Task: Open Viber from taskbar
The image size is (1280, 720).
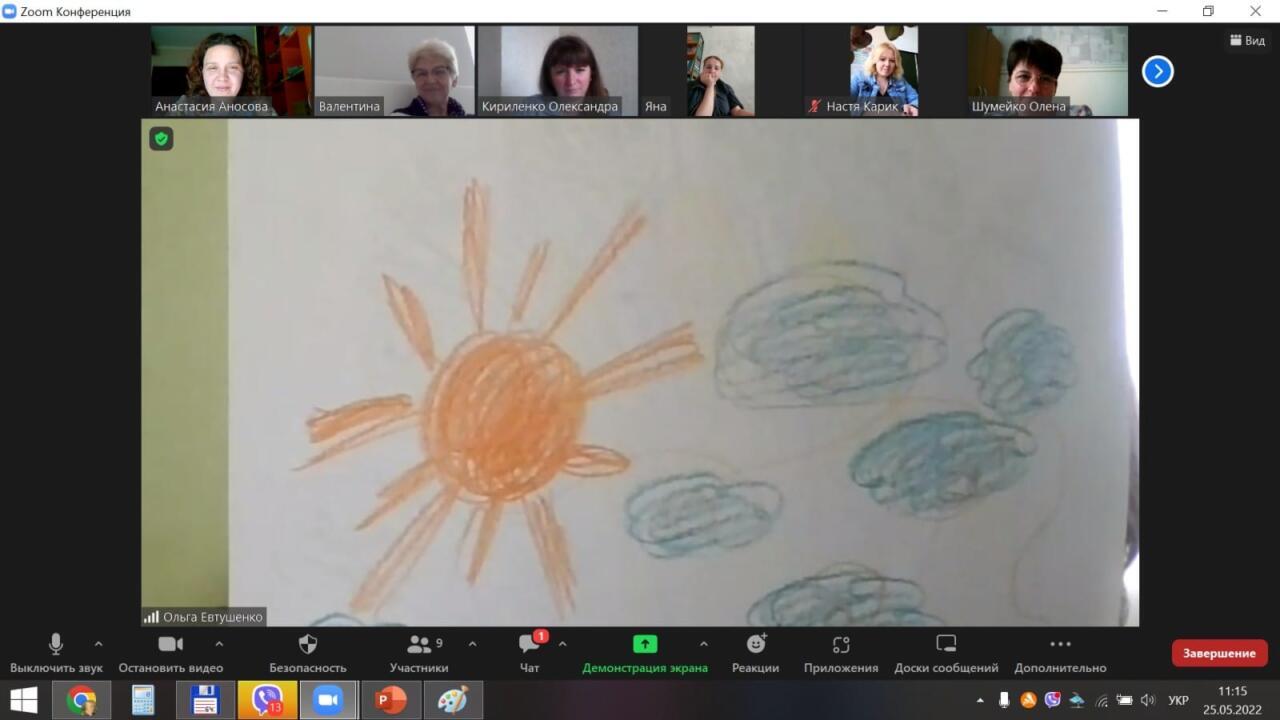Action: 267,700
